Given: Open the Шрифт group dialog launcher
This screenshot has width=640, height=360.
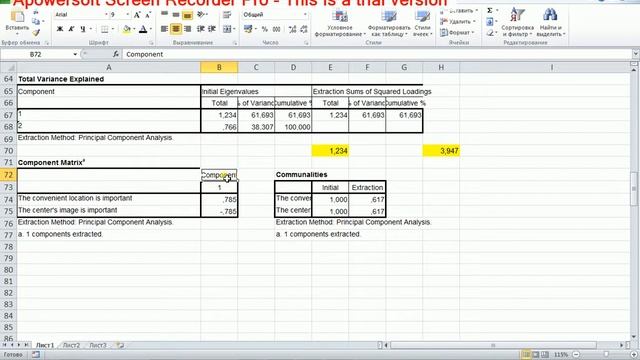Looking at the screenshot, I should click(151, 42).
